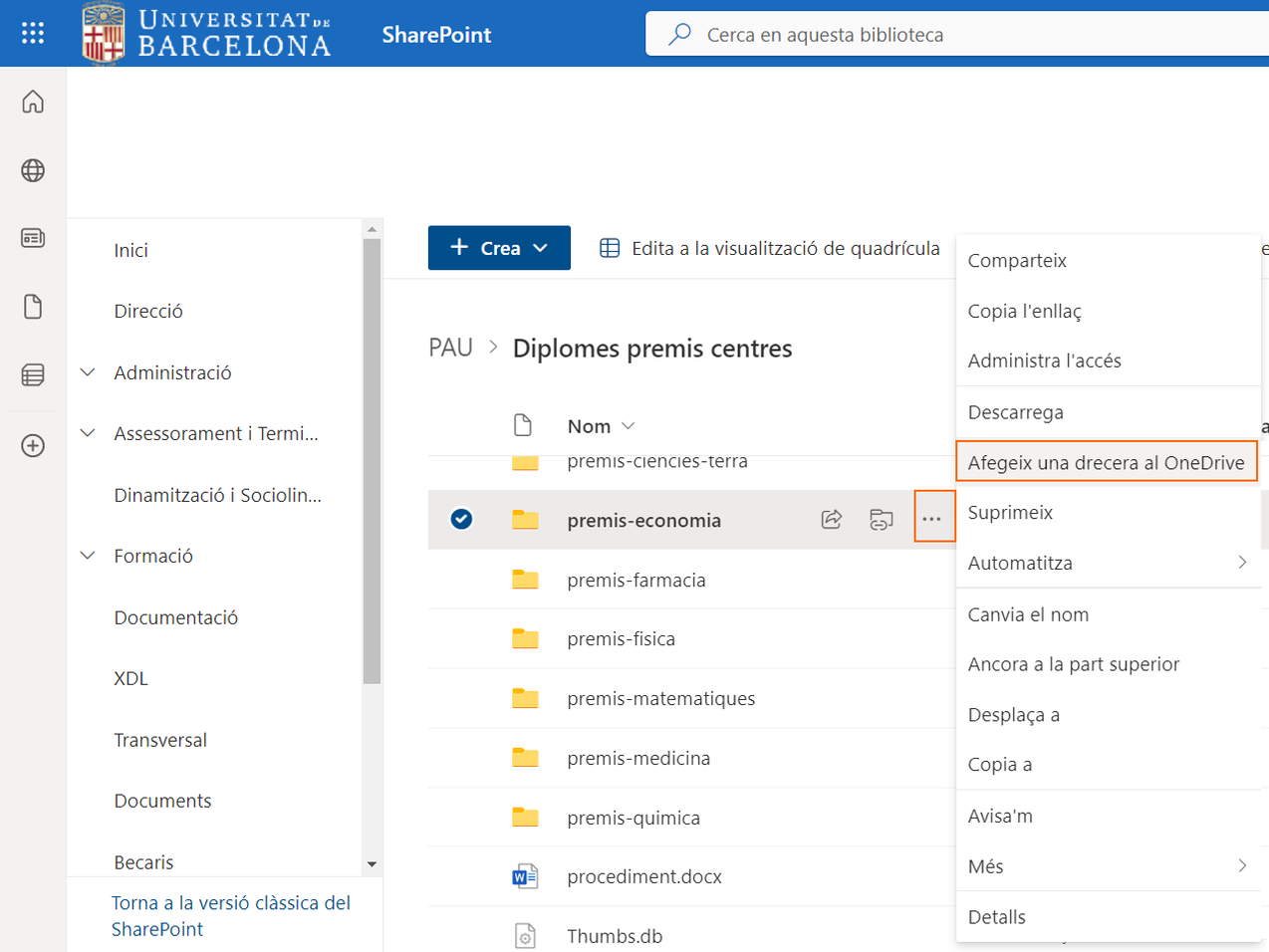
Task: Click the circled plus Create icon
Action: pyautogui.click(x=33, y=445)
